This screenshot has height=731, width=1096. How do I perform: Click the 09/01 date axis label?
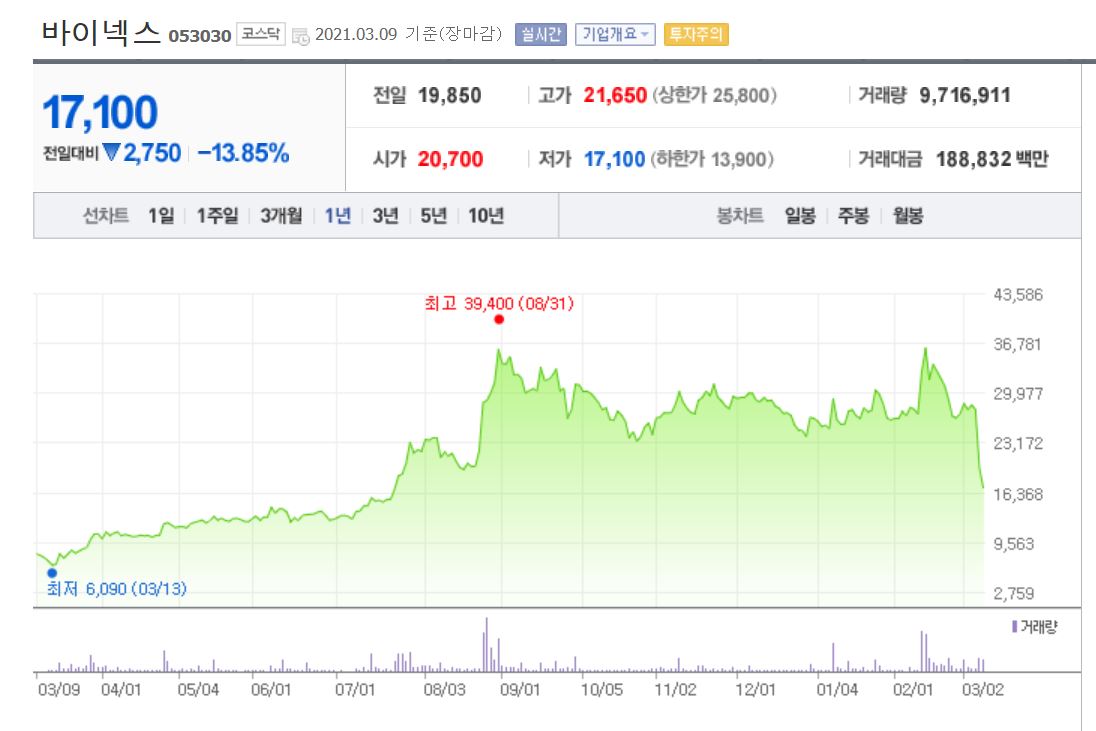point(520,690)
